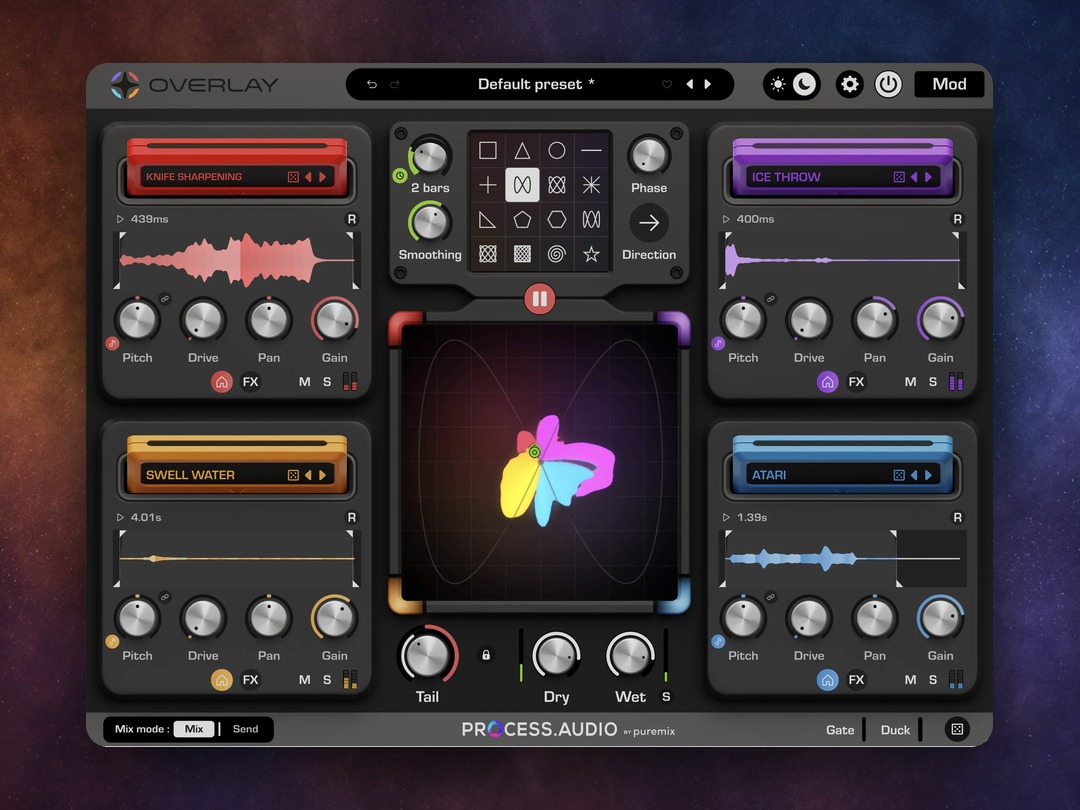
Task: Pick the spiral path shape
Action: 557,254
